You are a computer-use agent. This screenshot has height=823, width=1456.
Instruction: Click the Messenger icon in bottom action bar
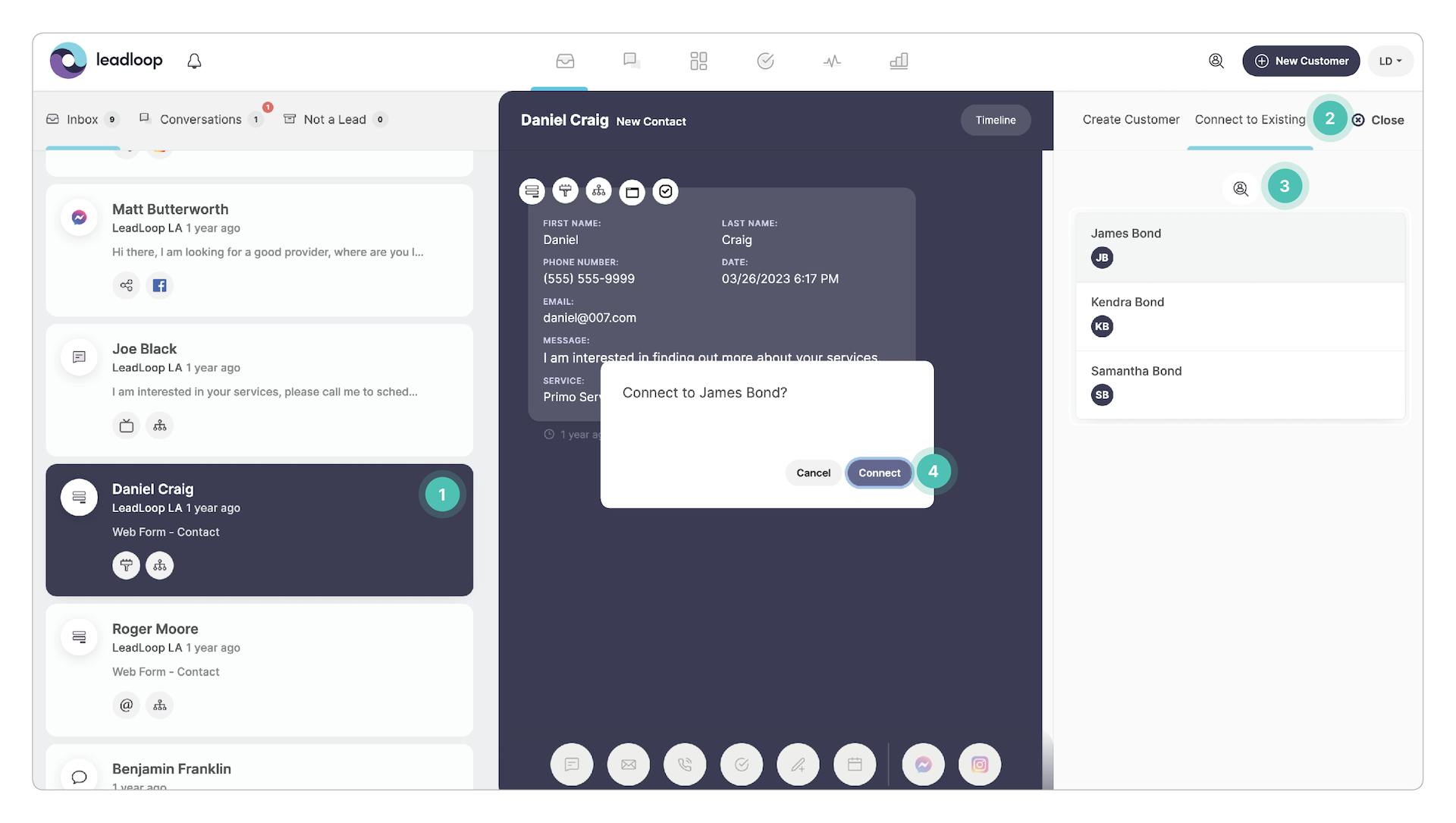923,765
